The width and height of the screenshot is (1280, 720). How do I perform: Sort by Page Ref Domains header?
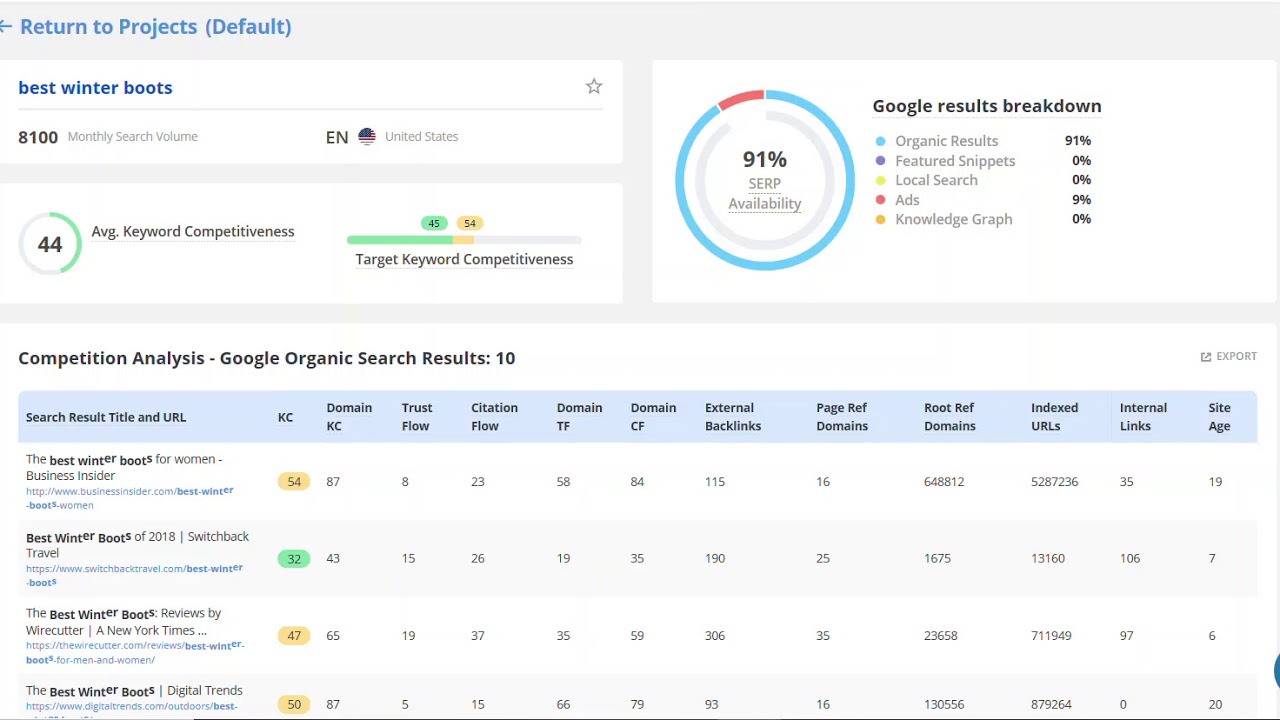click(x=842, y=417)
